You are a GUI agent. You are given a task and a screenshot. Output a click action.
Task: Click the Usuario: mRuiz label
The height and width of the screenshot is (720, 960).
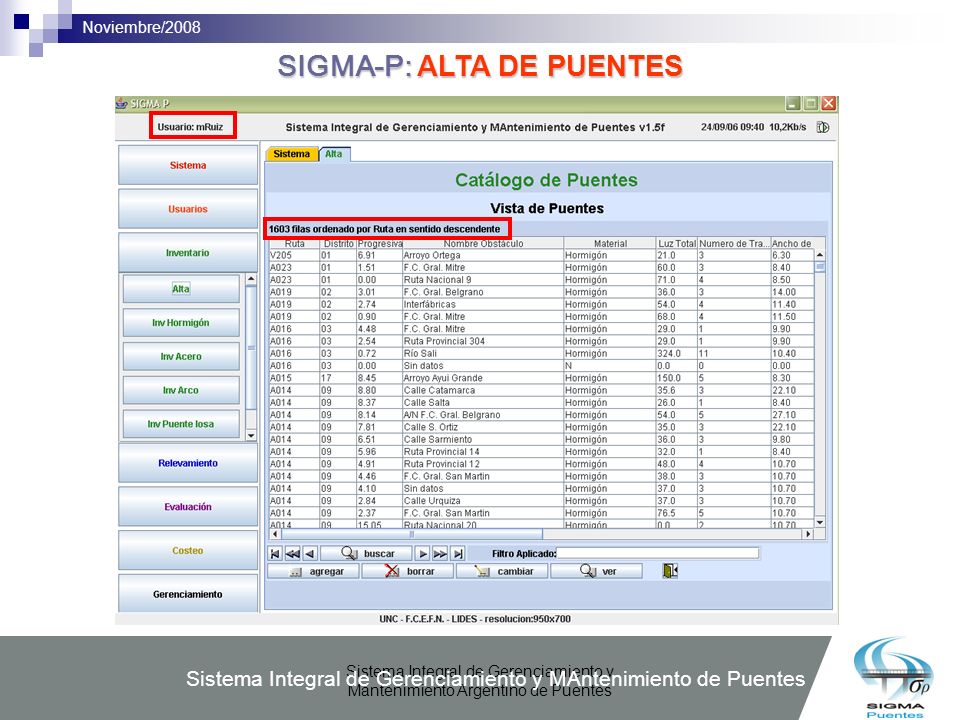click(190, 127)
